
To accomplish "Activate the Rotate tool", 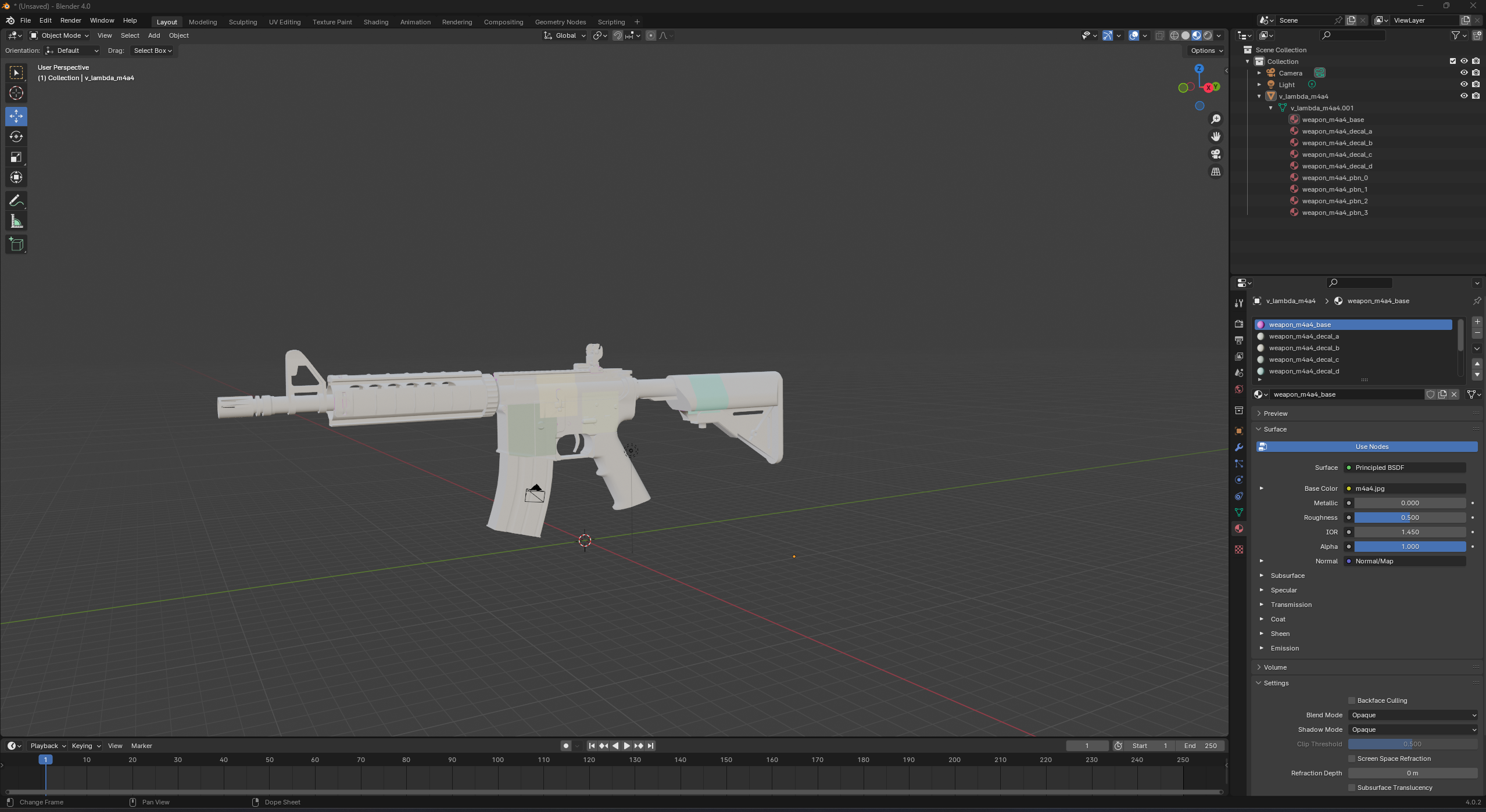I will 16,137.
